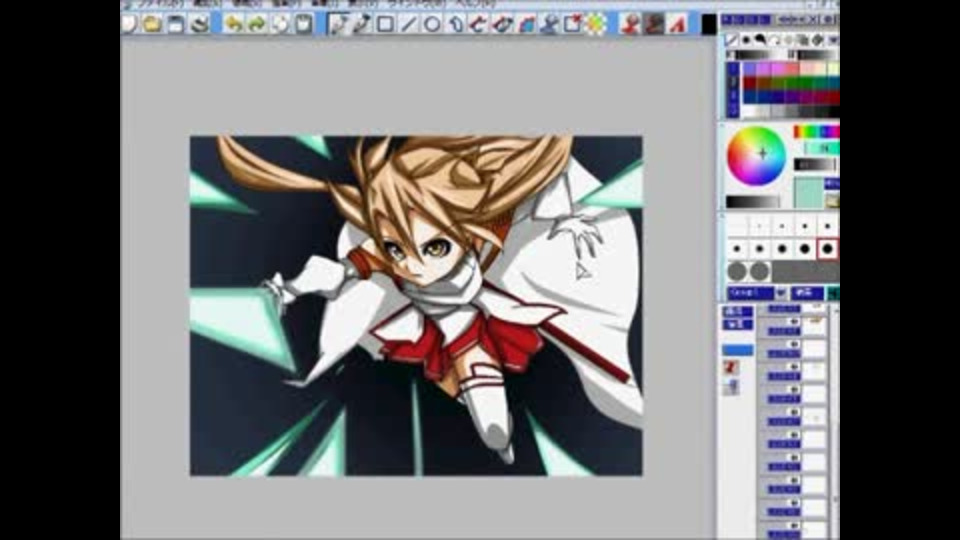Click the yellow-green sunburst icon

(596, 24)
